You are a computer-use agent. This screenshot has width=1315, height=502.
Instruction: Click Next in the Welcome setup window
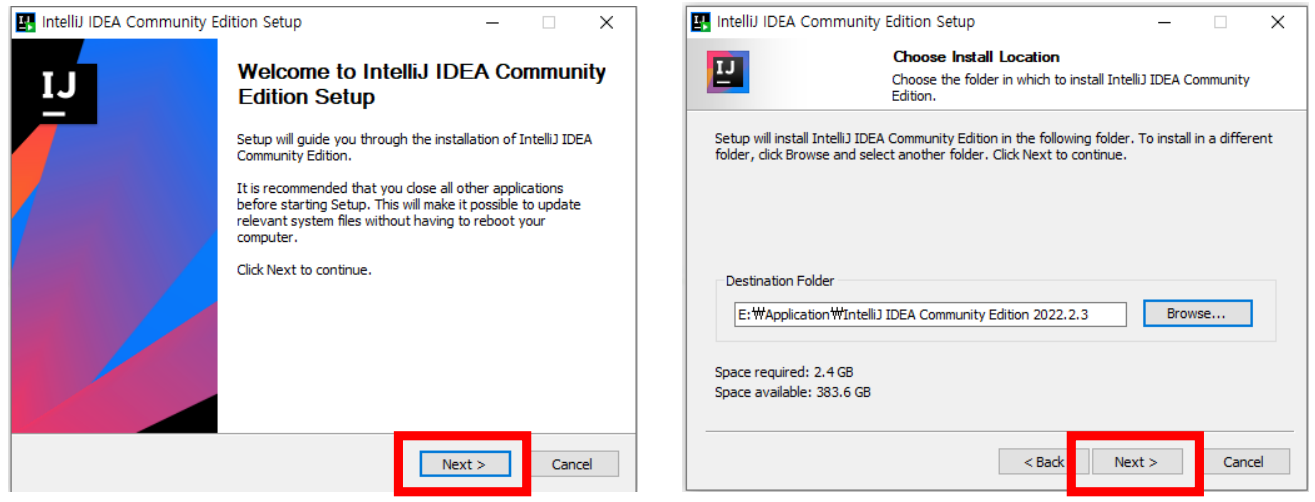click(464, 464)
